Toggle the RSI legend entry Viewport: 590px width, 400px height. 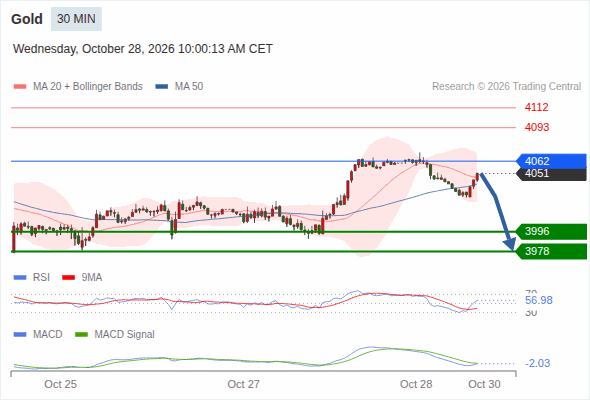(32, 278)
